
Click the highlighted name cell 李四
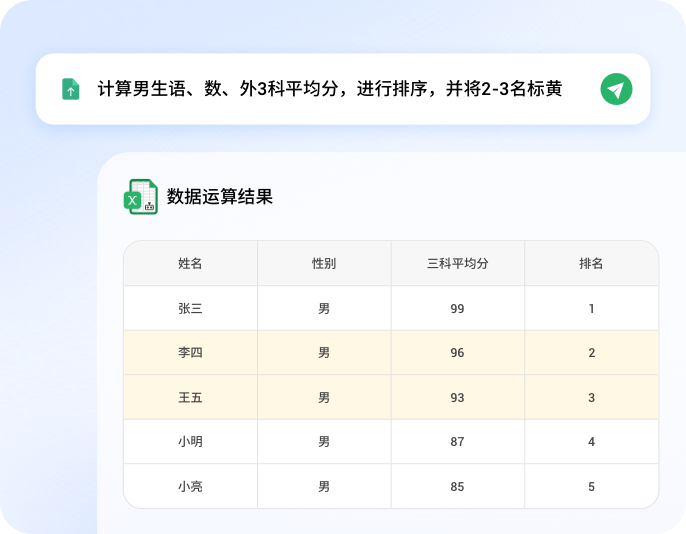[x=190, y=353]
